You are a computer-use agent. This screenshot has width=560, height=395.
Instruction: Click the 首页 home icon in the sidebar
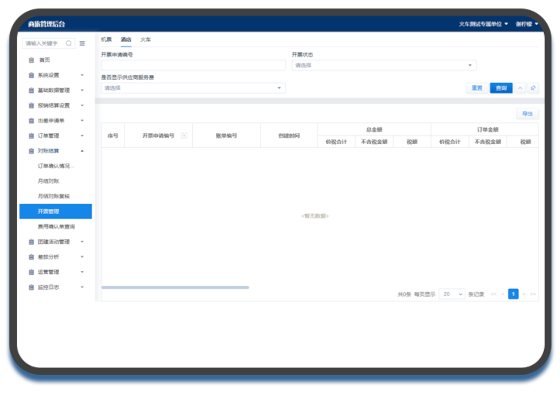tap(31, 60)
